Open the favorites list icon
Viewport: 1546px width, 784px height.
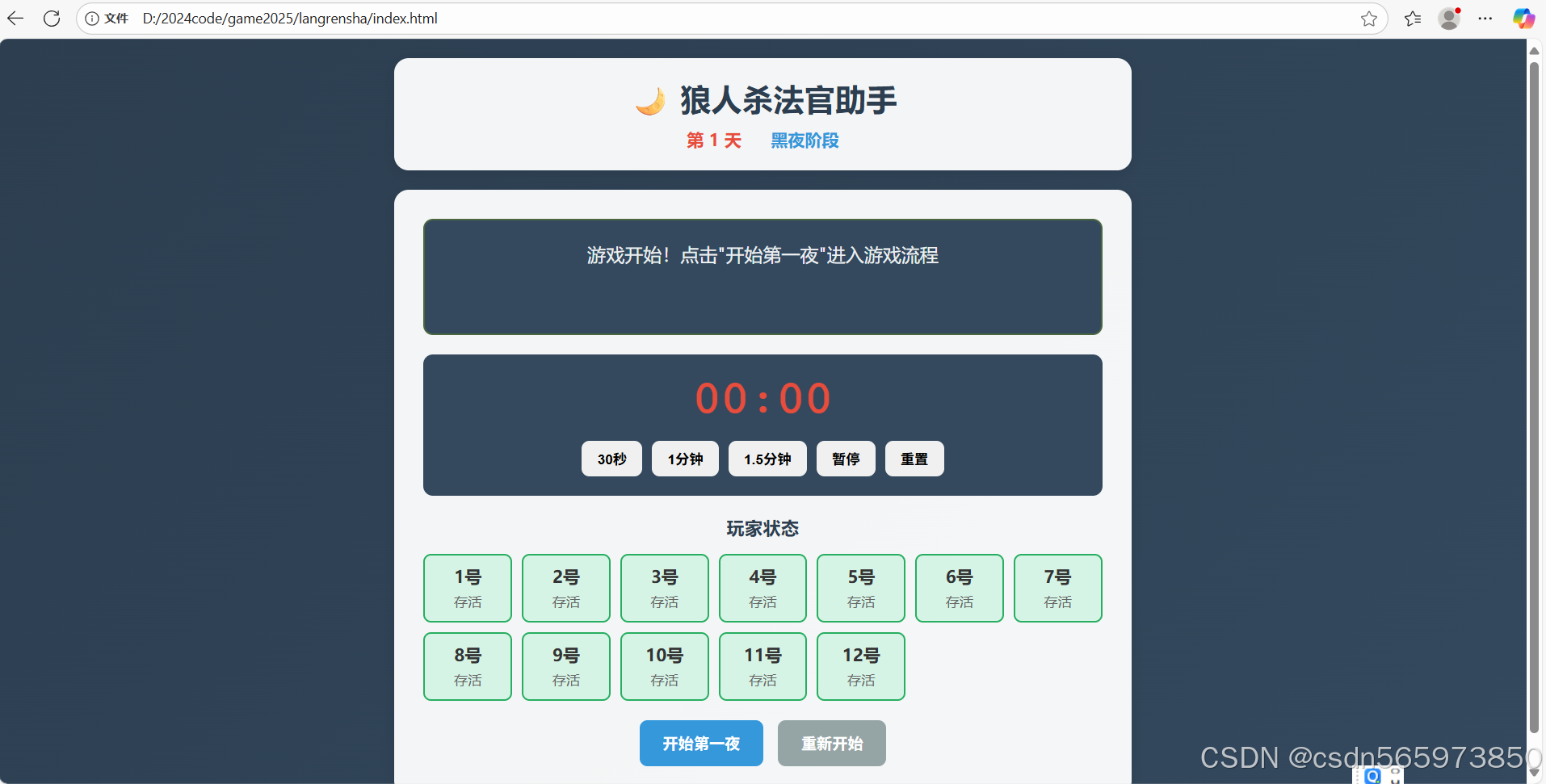point(1413,19)
